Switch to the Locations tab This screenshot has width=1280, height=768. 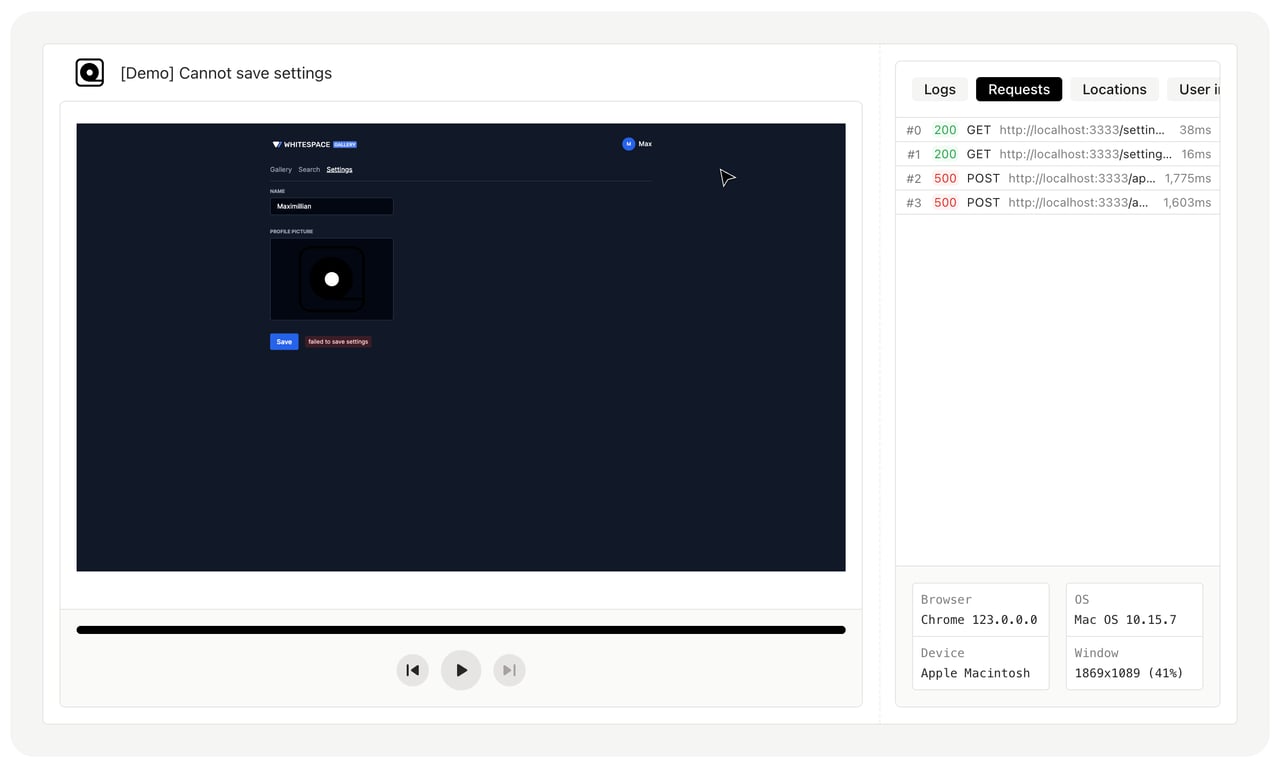[1114, 89]
